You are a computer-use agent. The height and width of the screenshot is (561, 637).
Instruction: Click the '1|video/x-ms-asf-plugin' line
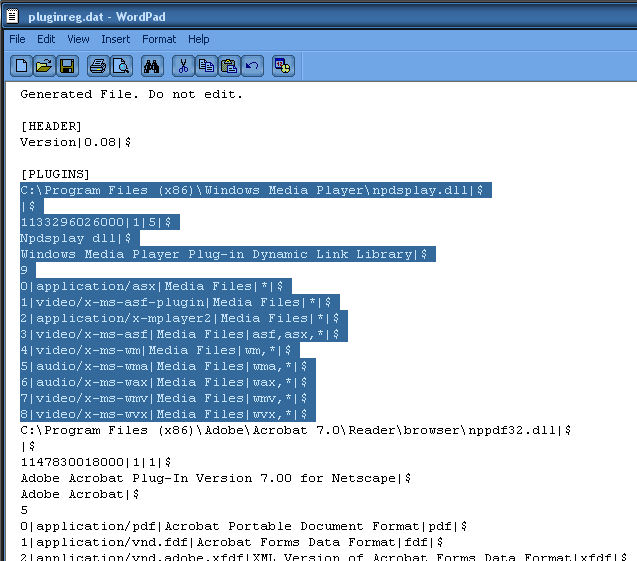tap(176, 302)
